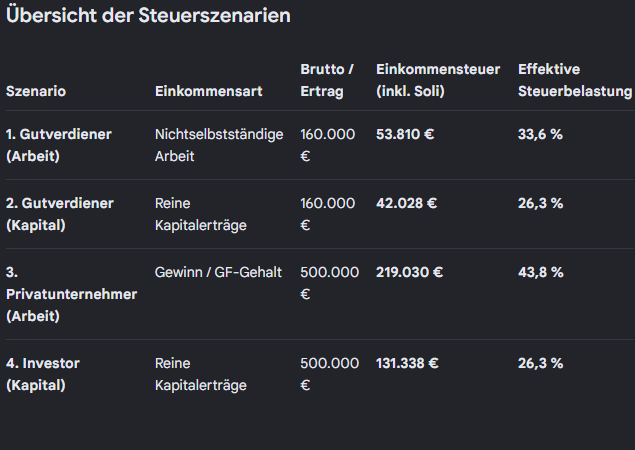The width and height of the screenshot is (635, 450).
Task: Click the 131.338 € tax value
Action: pyautogui.click(x=407, y=363)
